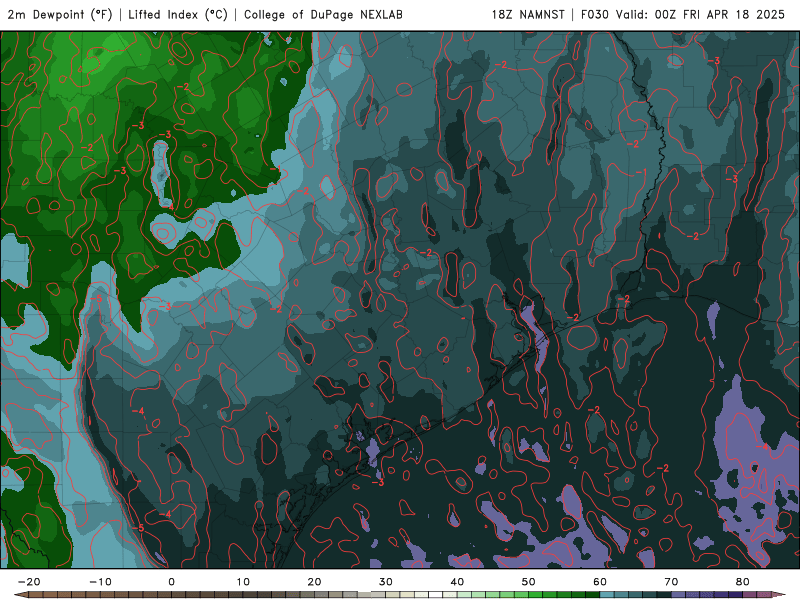Click the '10' colorbar tick label
Screen dimensions: 800x600
[243, 582]
